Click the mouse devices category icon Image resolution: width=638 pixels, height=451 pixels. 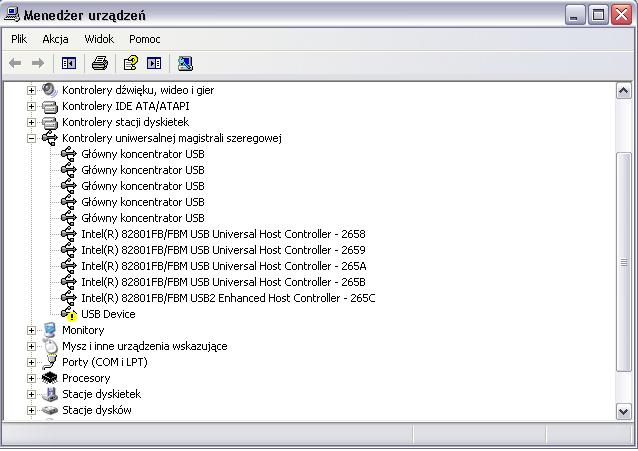point(50,346)
